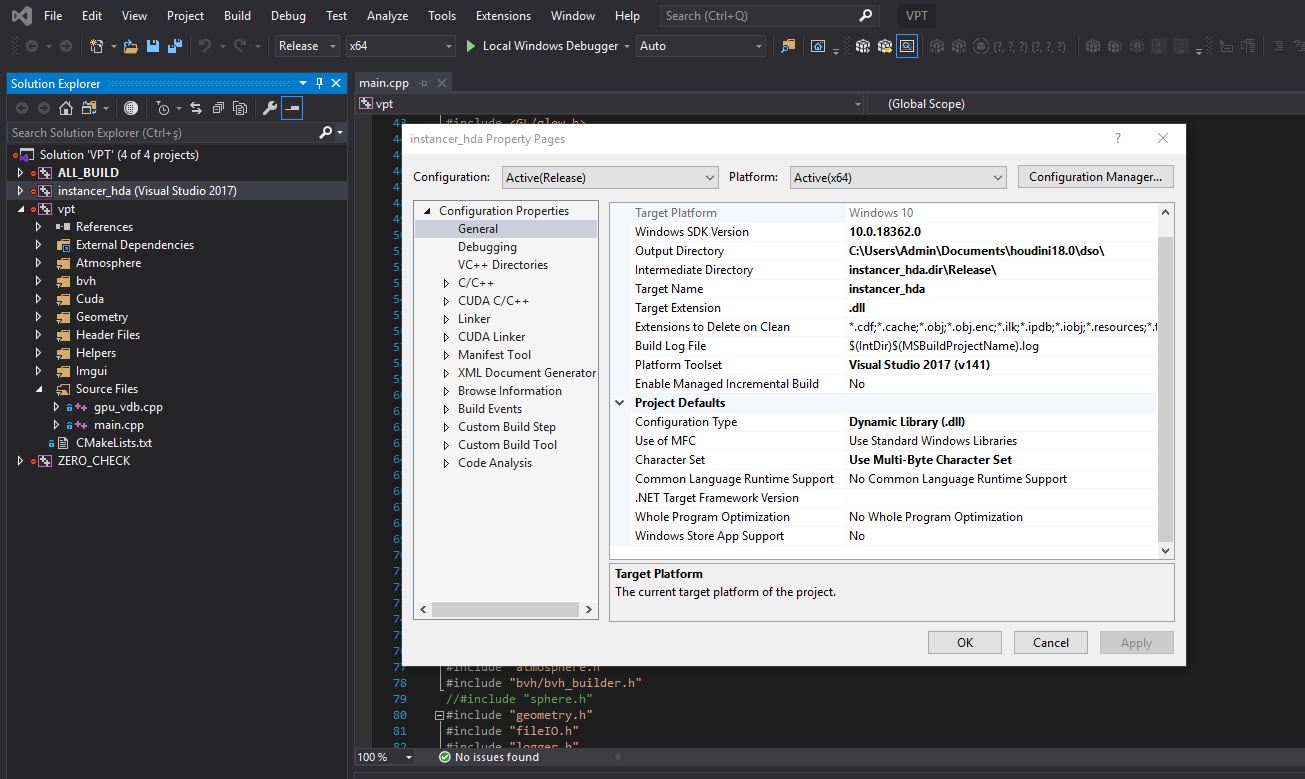This screenshot has width=1305, height=779.
Task: Click the Search Solution Explorer field
Action: tap(150, 132)
